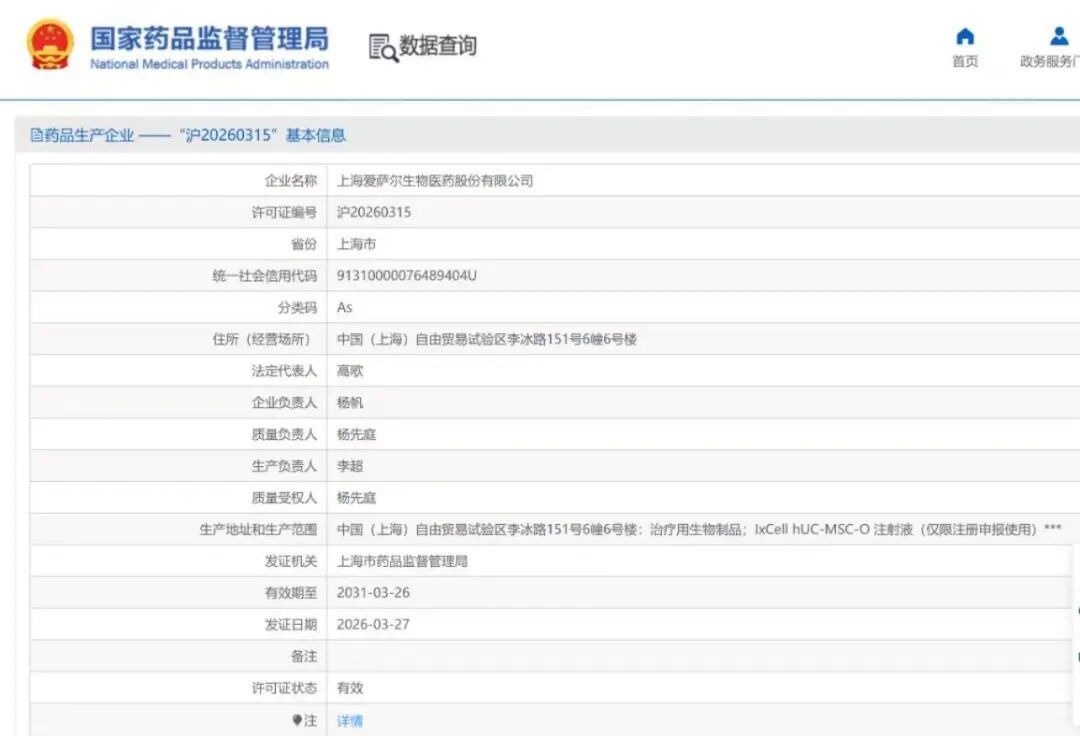Click company name 上海爱萨尔生物医药股份有限公司
This screenshot has width=1080, height=736.
tap(435, 181)
